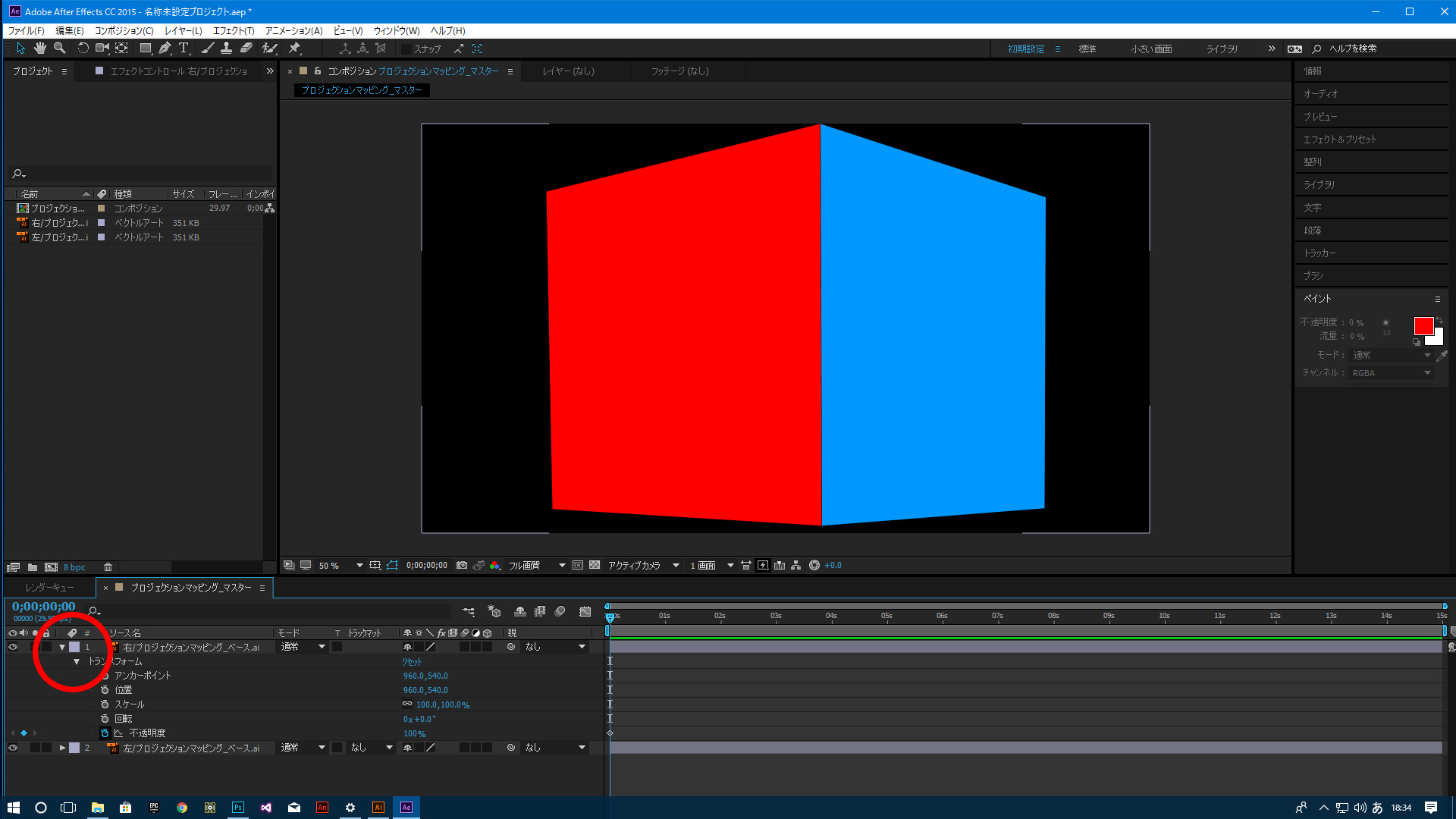Click the reset exposure icon

click(x=814, y=565)
